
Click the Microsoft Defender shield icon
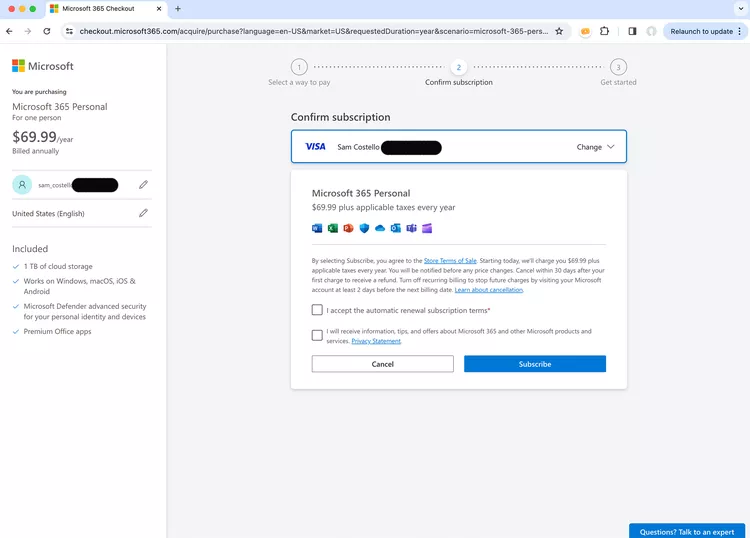364,228
